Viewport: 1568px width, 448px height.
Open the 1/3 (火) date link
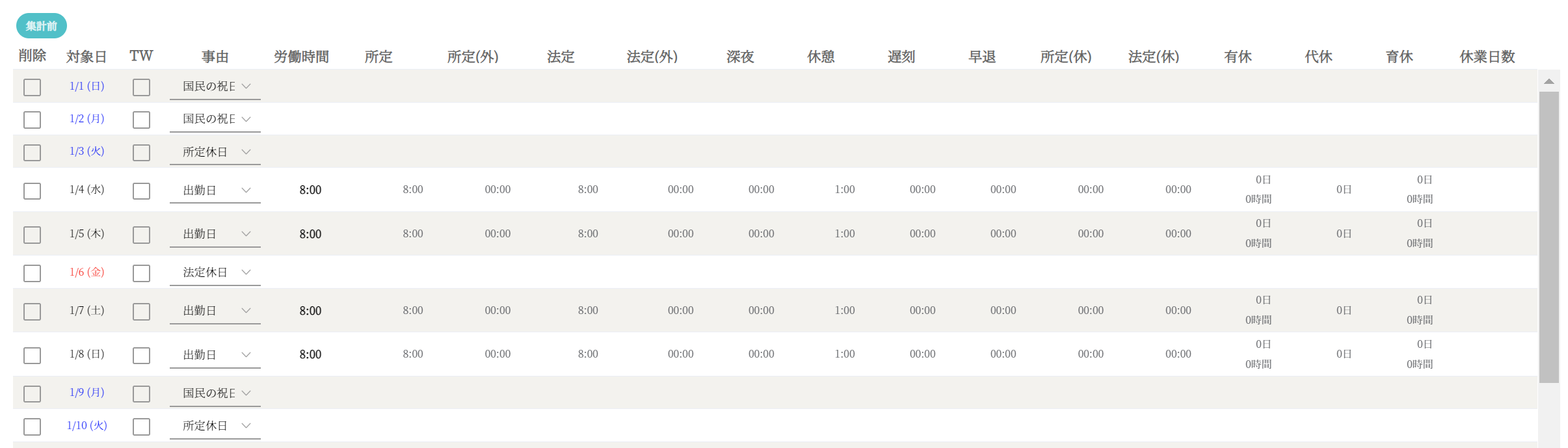(x=86, y=152)
